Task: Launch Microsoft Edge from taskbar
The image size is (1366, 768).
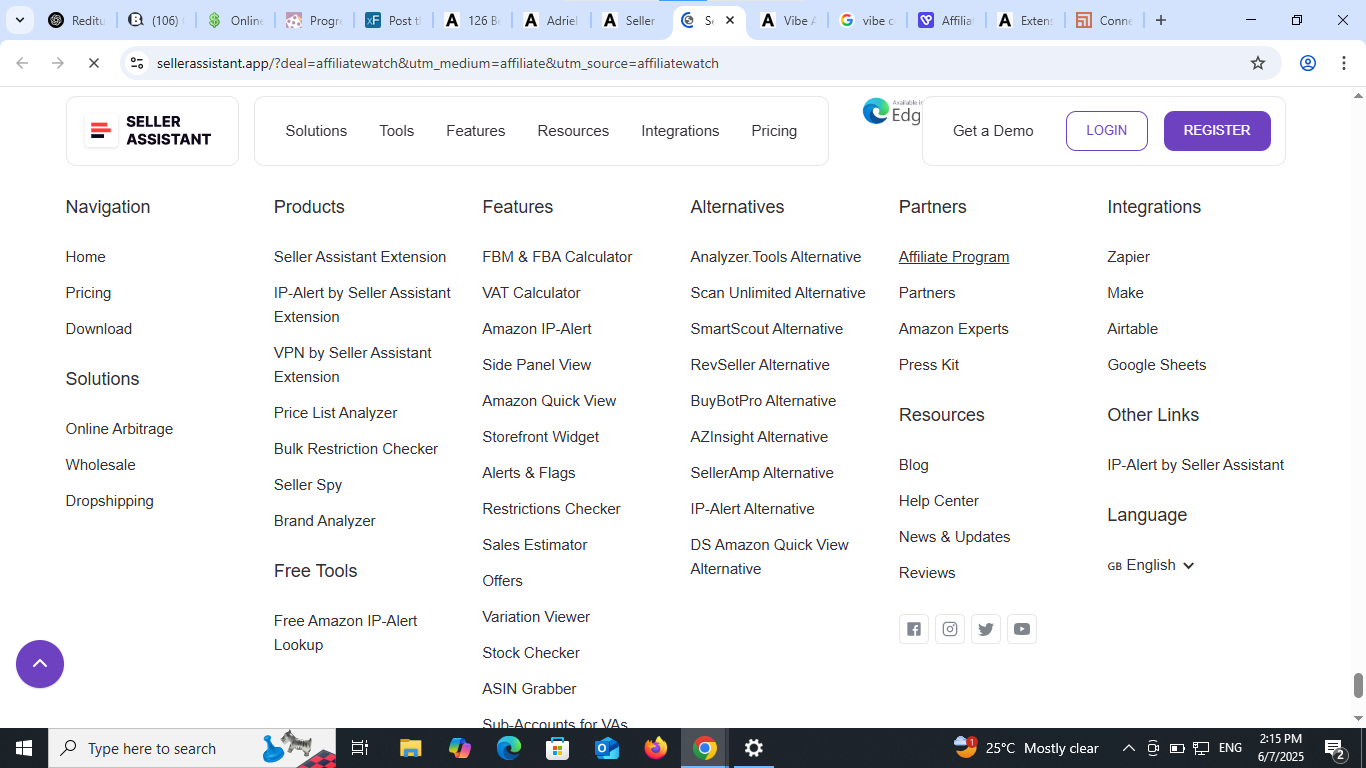Action: (x=509, y=748)
